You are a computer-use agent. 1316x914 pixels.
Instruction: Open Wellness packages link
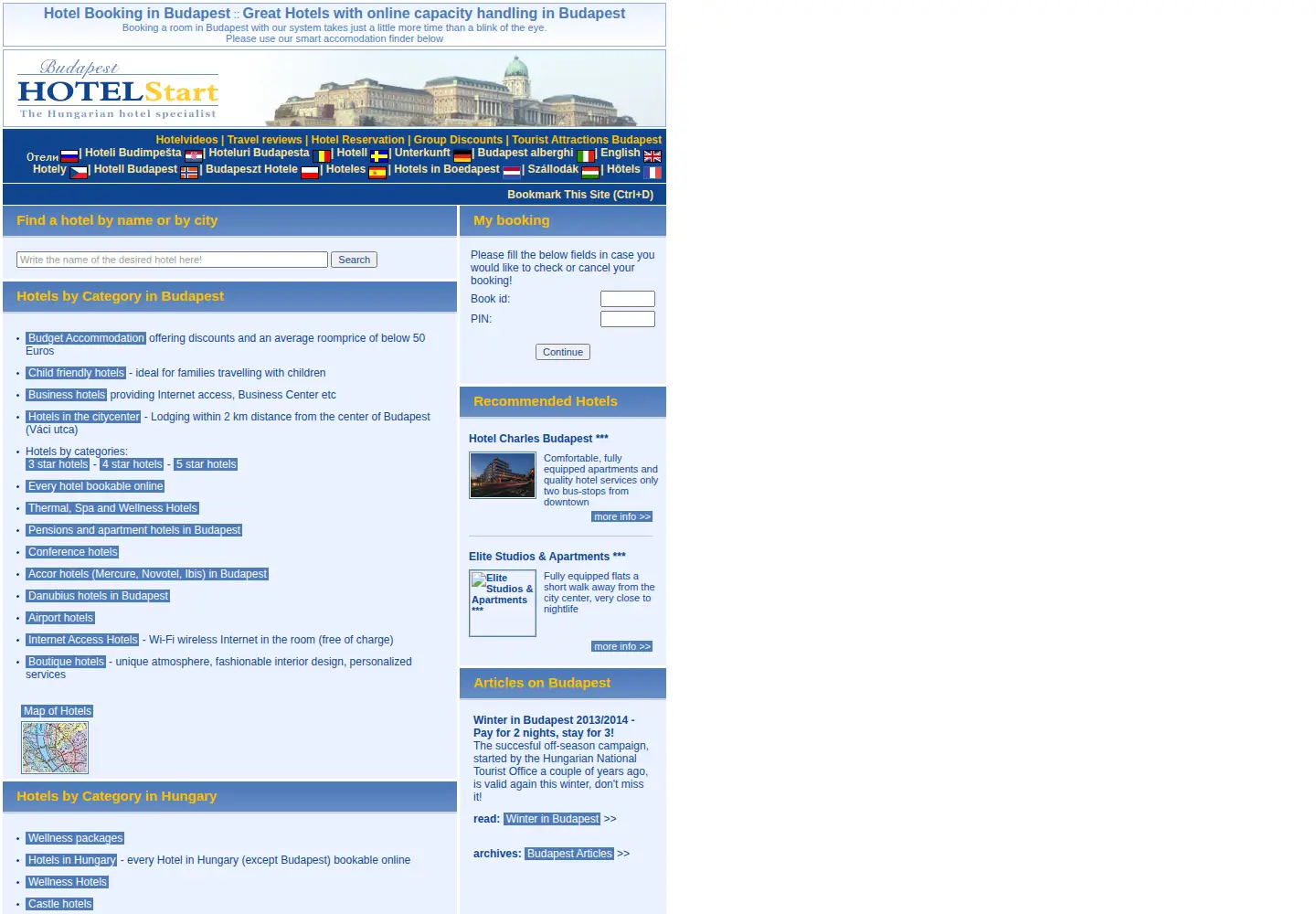[x=75, y=838]
